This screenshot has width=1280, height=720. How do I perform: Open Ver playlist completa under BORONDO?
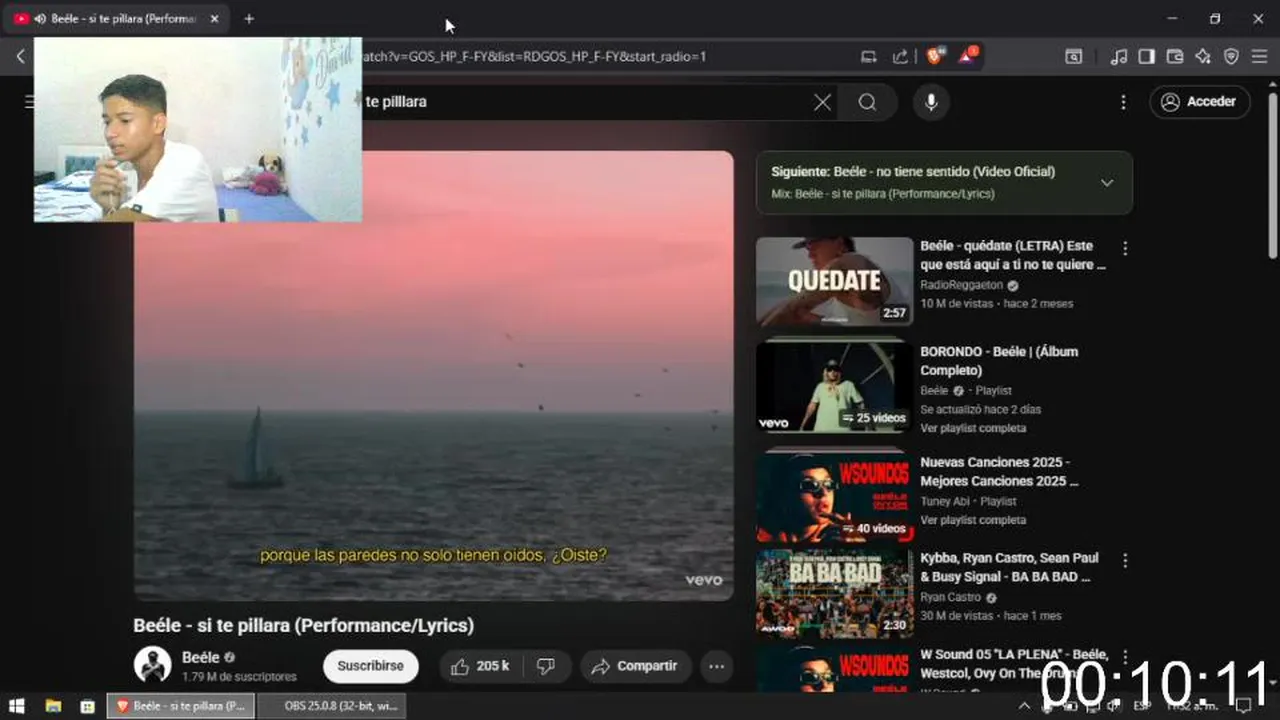(x=973, y=428)
